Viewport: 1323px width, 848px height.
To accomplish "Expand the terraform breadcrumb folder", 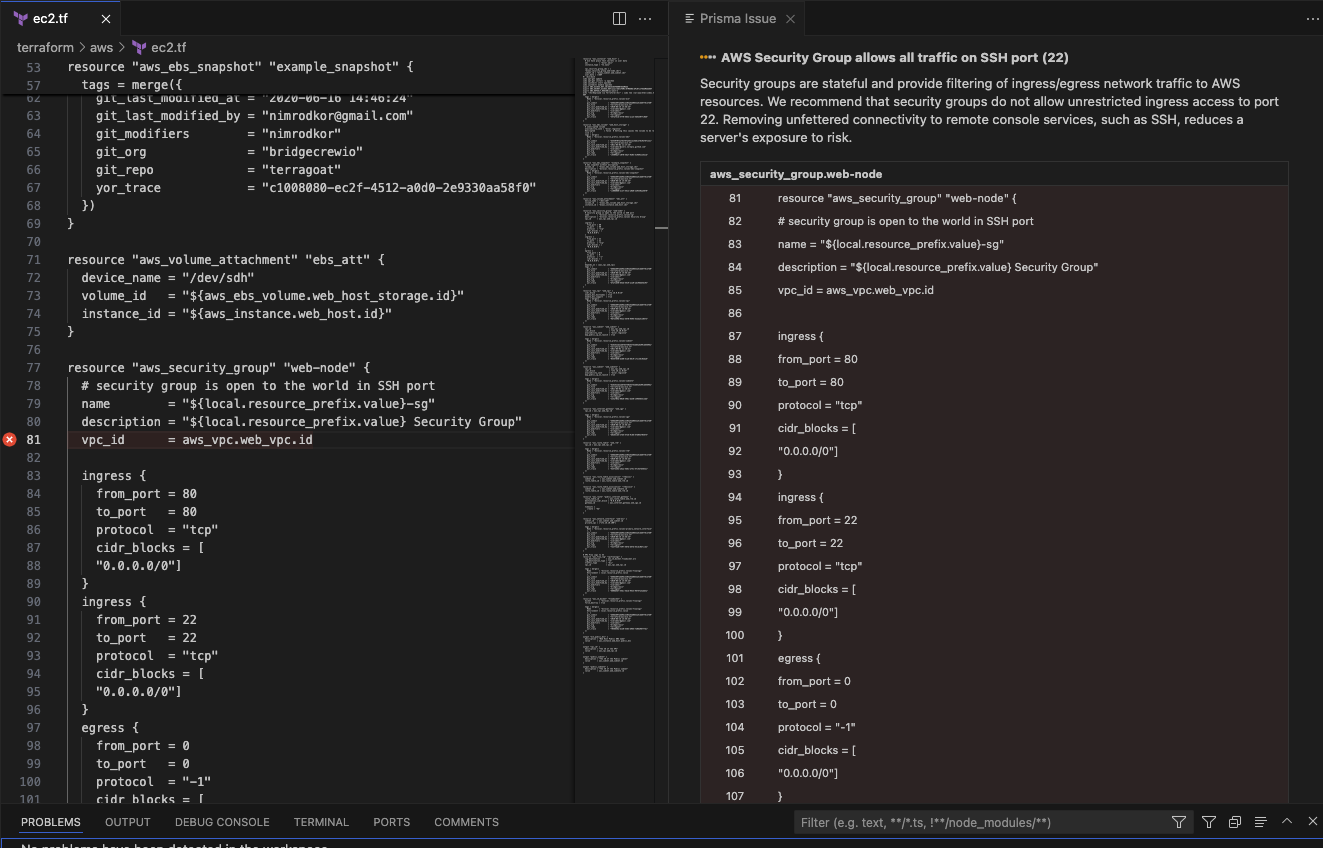I will 45,47.
